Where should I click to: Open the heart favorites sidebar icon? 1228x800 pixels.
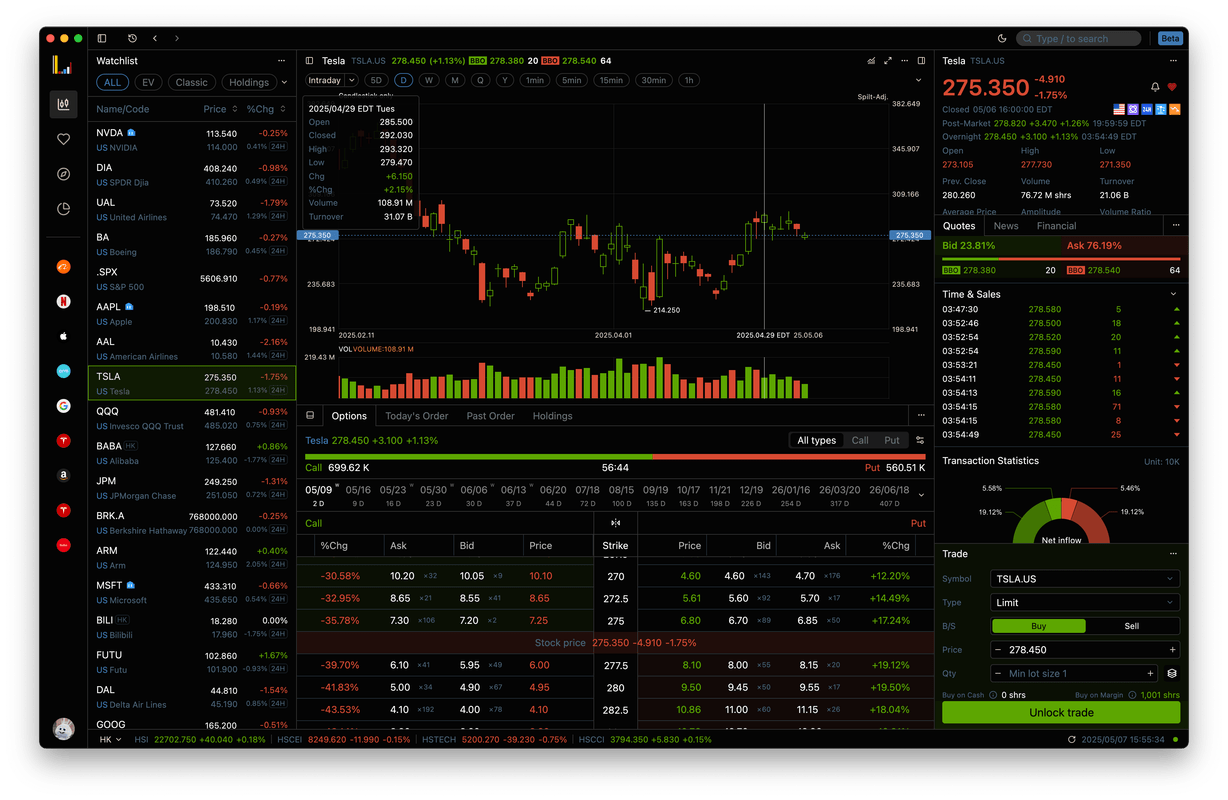(x=63, y=139)
